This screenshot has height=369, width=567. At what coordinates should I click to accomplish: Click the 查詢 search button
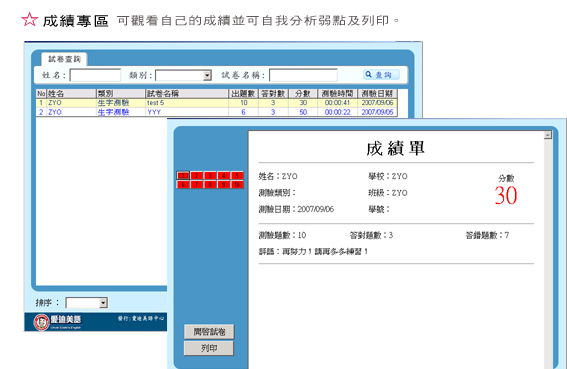coord(381,75)
